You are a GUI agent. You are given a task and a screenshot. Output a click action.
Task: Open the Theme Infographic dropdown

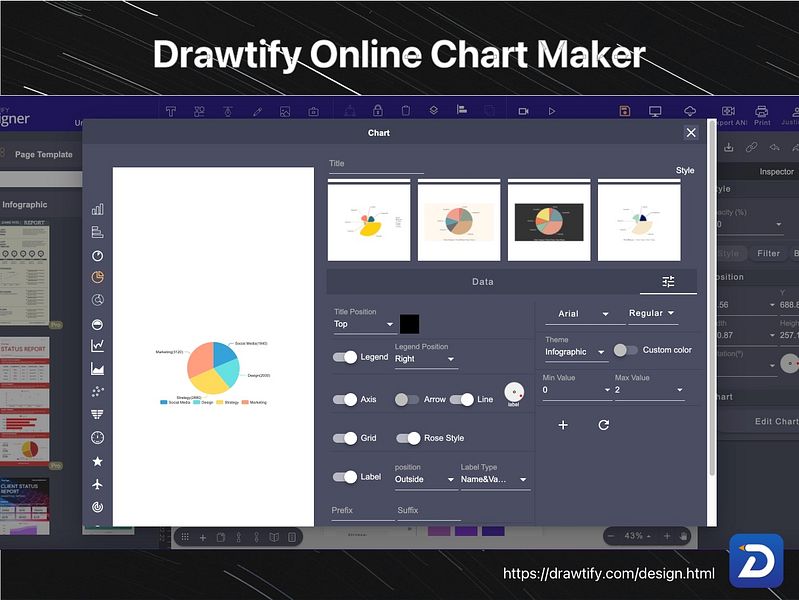click(x=576, y=352)
